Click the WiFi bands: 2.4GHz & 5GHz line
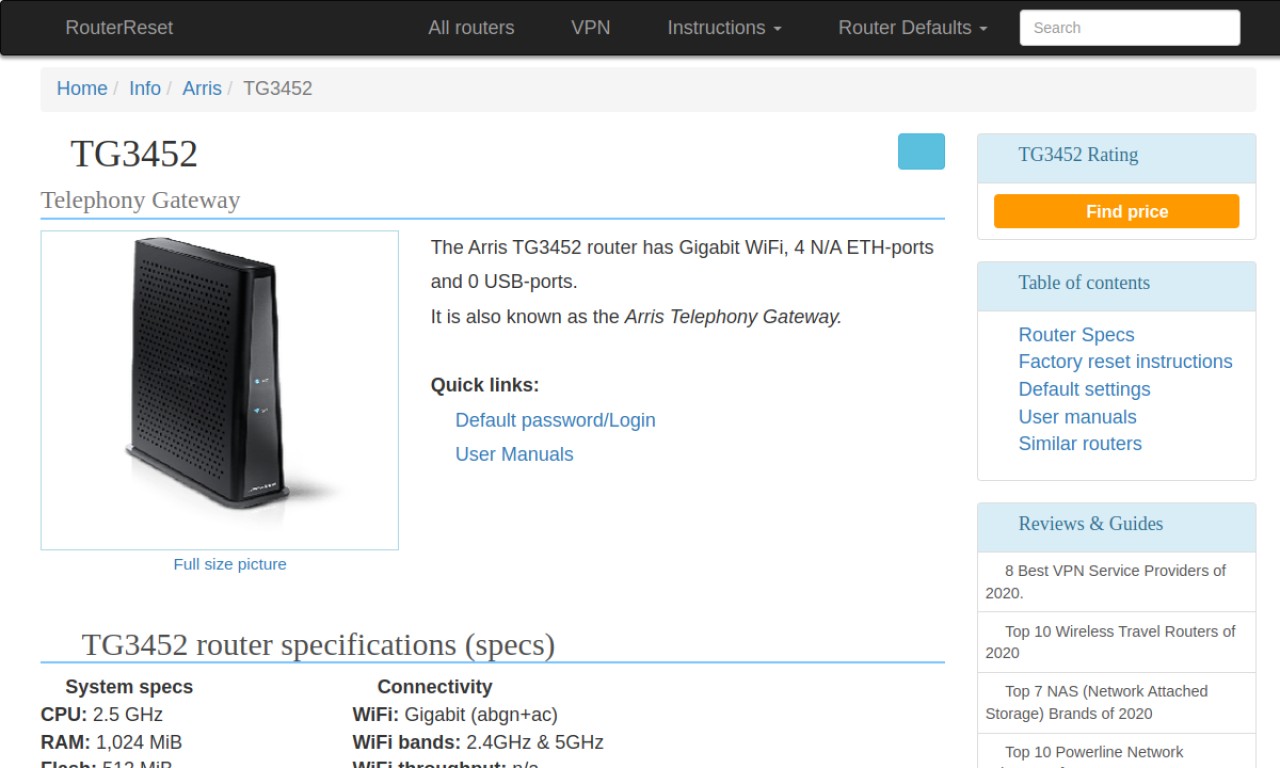 (478, 743)
